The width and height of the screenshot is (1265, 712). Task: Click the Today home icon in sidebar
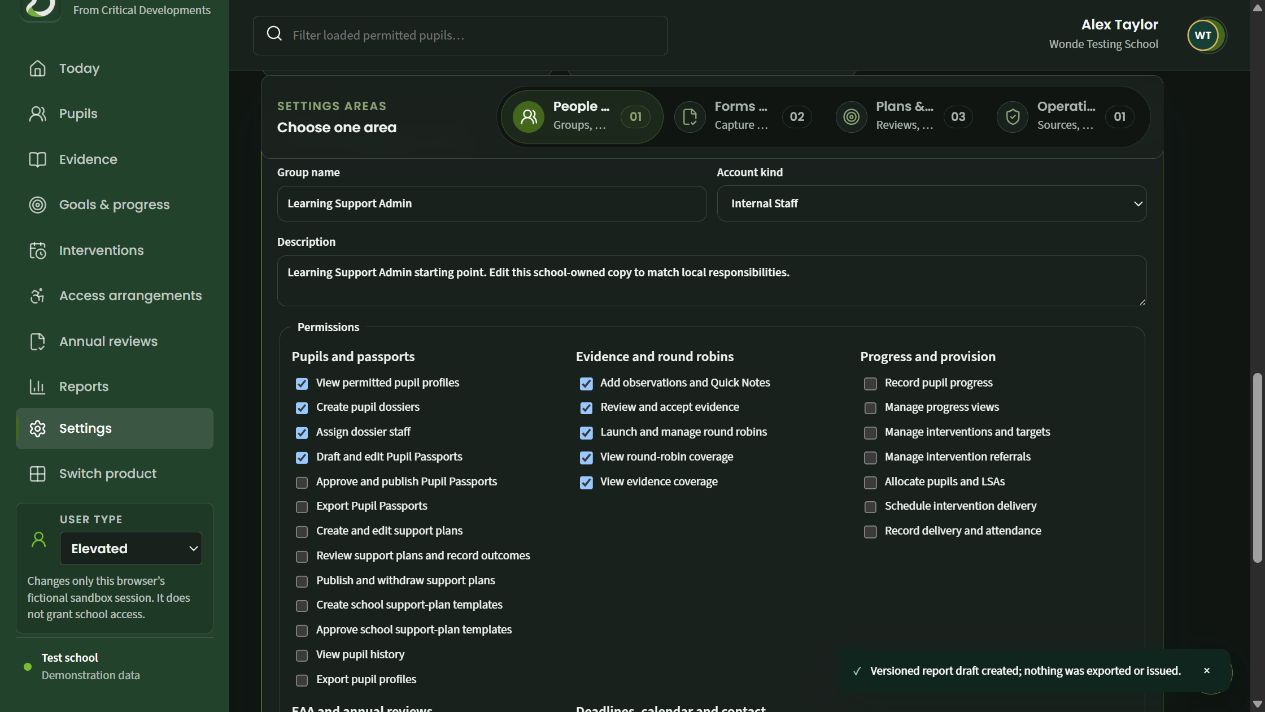[x=37, y=68]
